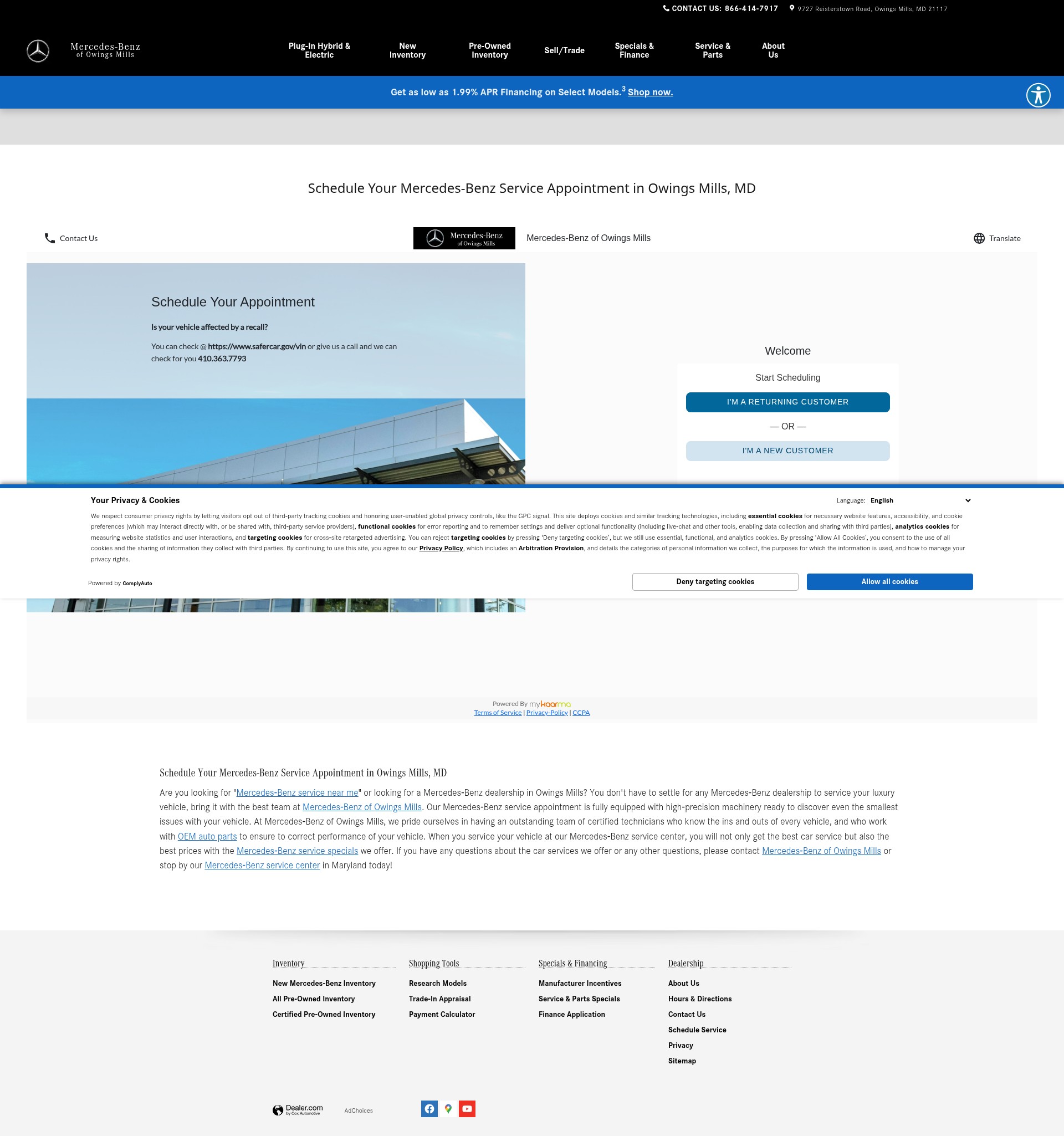This screenshot has width=1064, height=1136.
Task: Click Mercedes-Benz service center link
Action: [262, 866]
